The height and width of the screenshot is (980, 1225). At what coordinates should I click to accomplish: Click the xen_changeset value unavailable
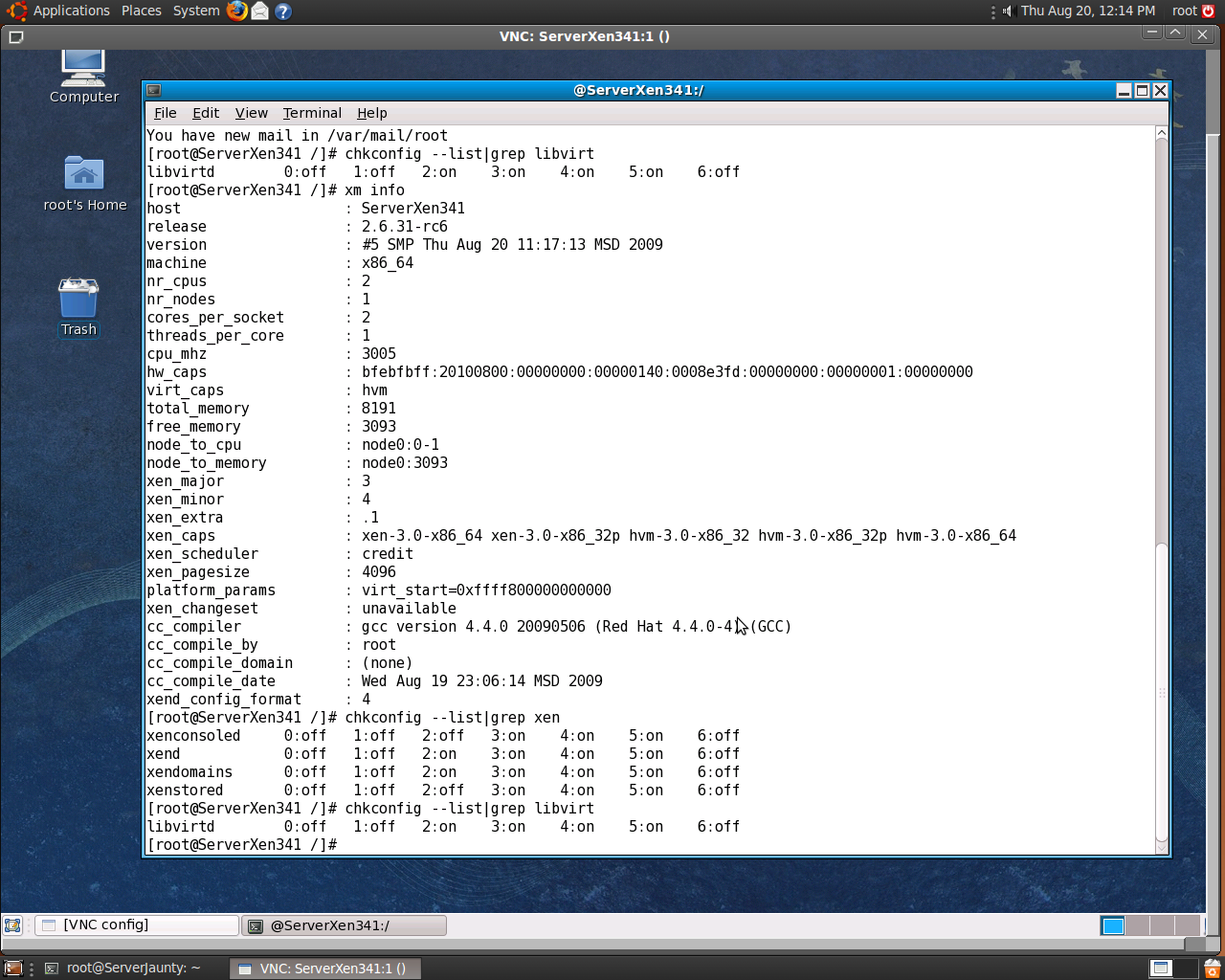409,609
